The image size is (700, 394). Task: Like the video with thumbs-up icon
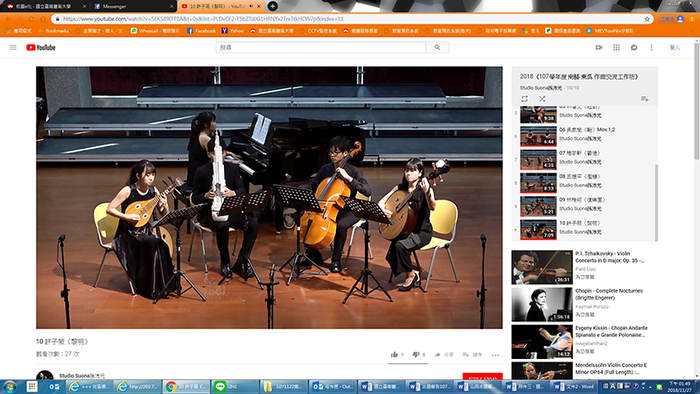tap(394, 355)
